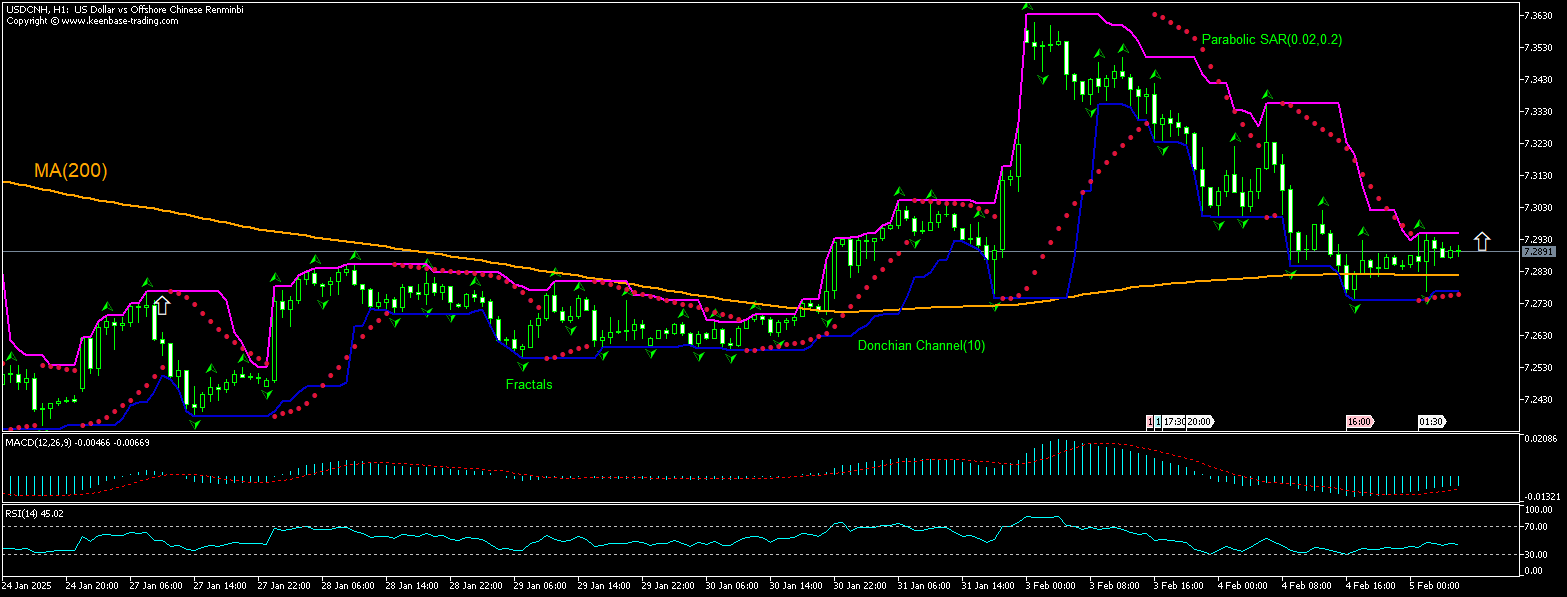Select the 01:30 event marker
Screen dimensions: 1567x597
pos(1430,422)
